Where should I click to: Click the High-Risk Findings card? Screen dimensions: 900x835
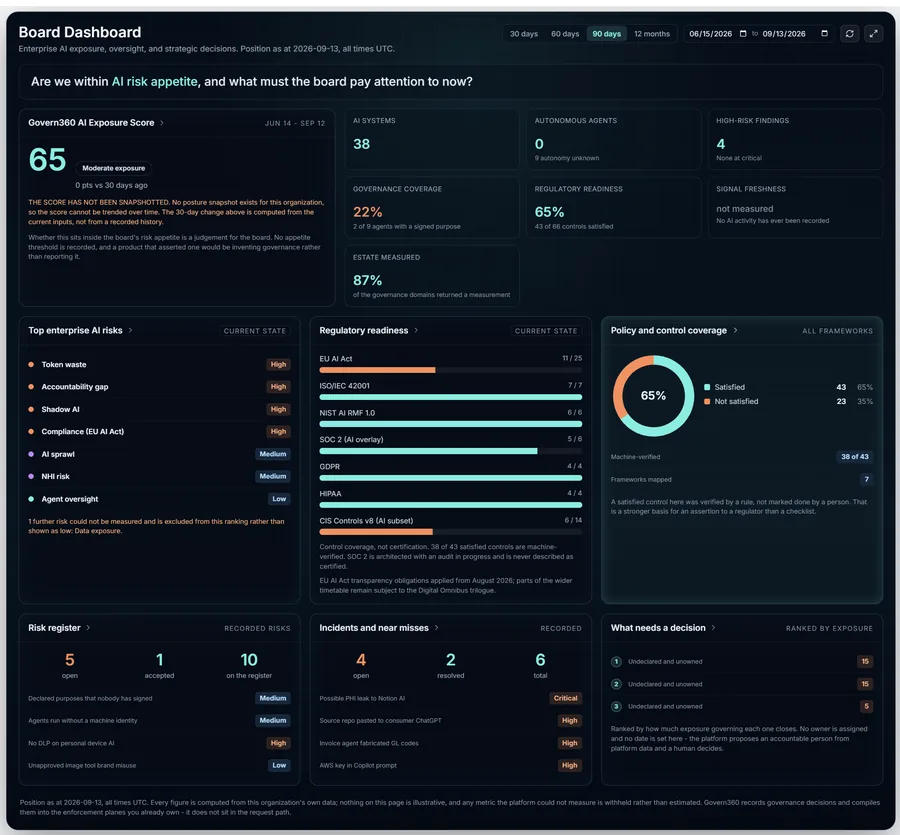[795, 139]
